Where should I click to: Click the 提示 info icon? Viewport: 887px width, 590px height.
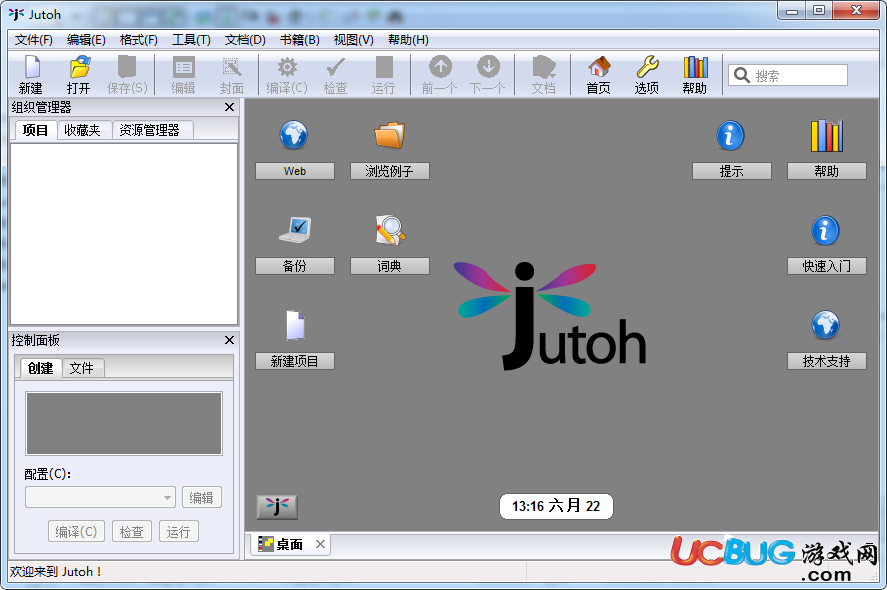tap(730, 136)
